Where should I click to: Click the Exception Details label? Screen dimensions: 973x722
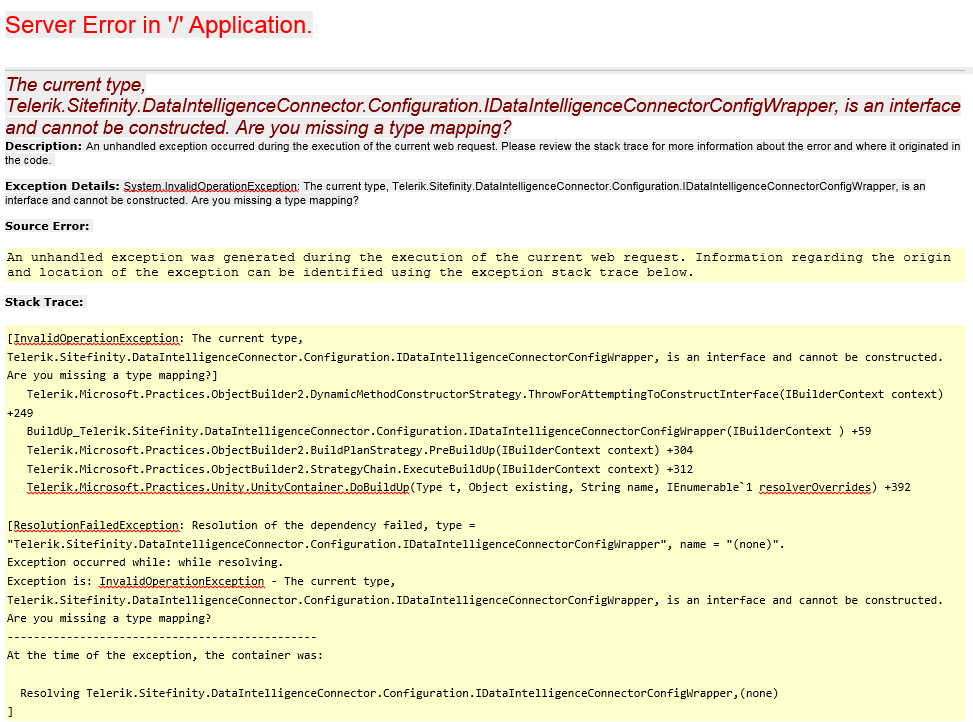click(57, 186)
